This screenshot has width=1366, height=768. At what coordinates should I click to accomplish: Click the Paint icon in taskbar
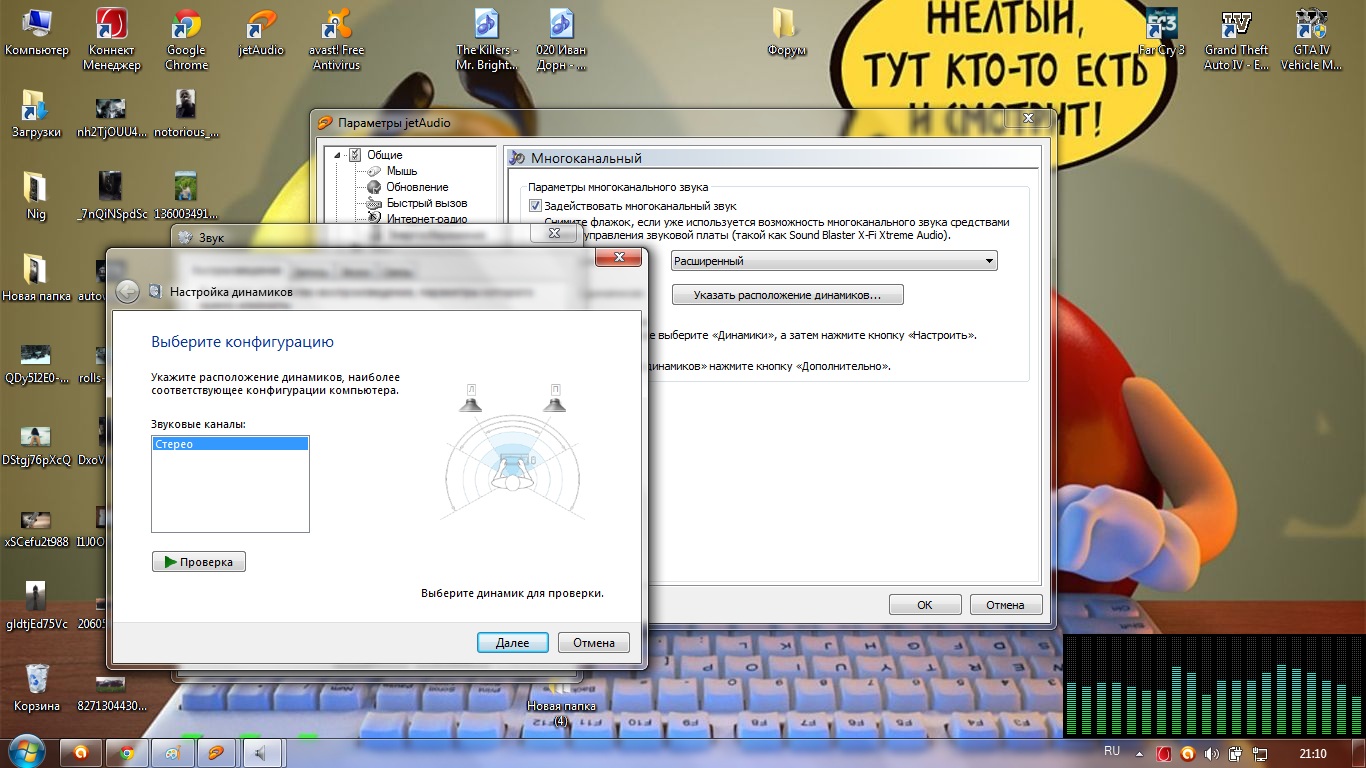(x=173, y=753)
